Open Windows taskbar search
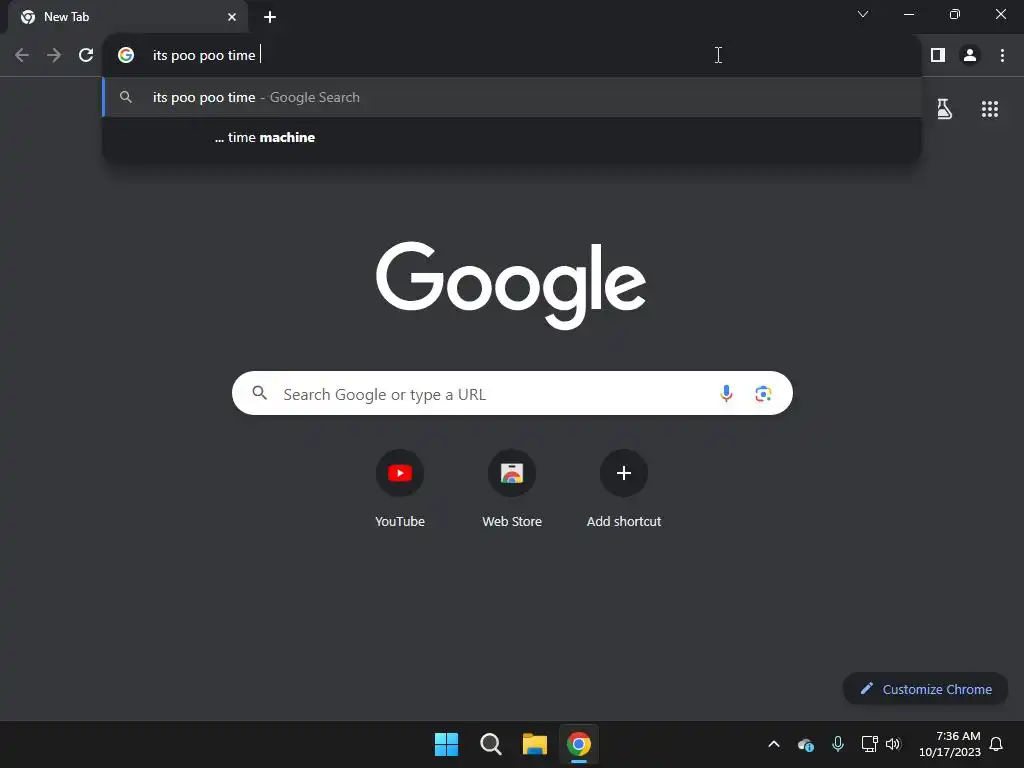1024x768 pixels. (x=490, y=744)
